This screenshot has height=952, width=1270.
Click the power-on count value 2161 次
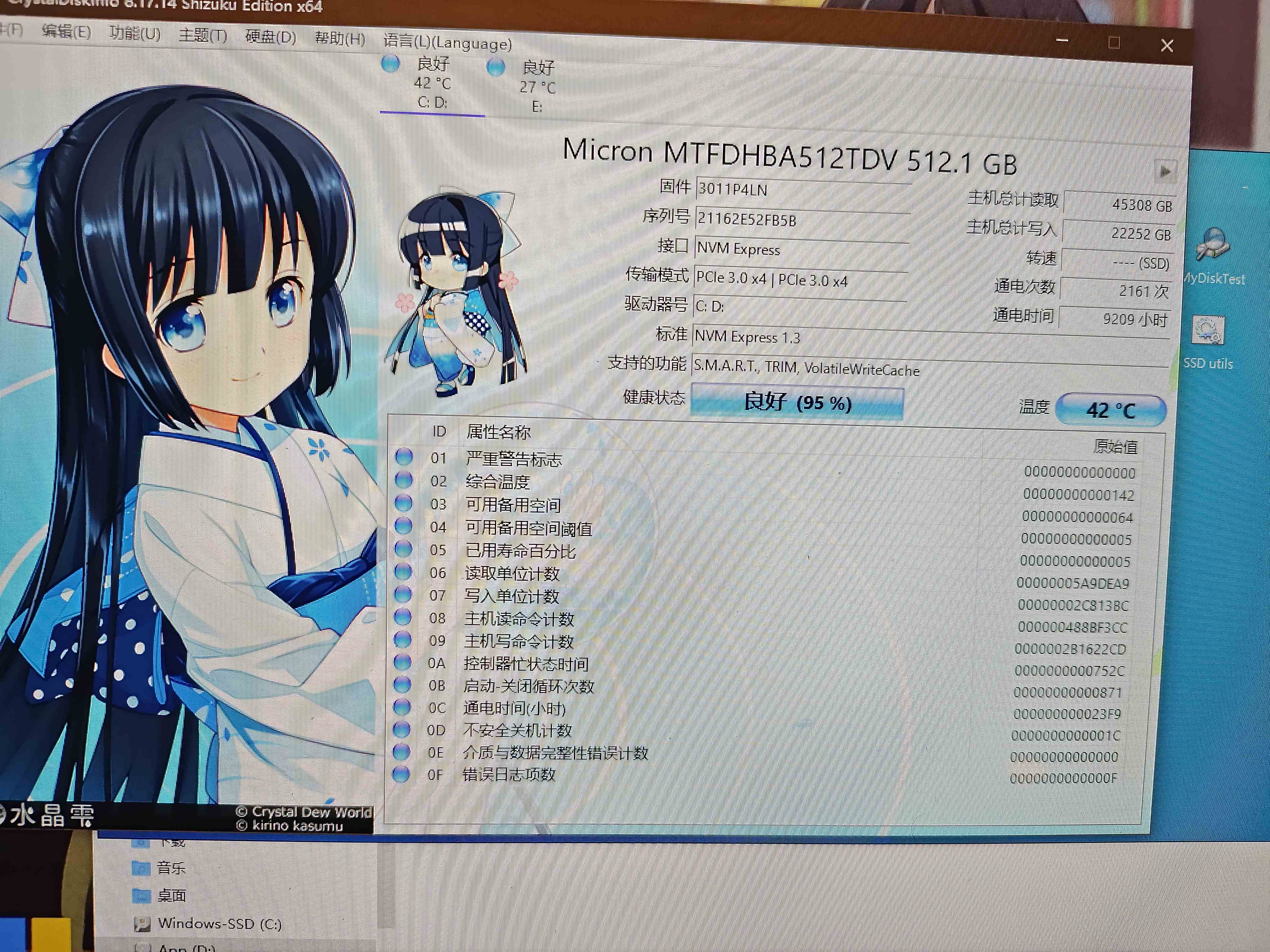click(x=1116, y=291)
